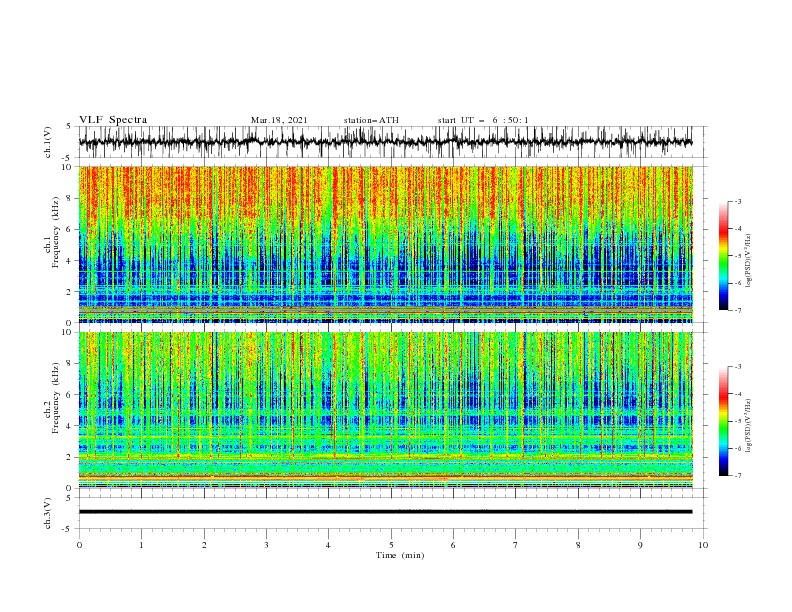Click the 'ch.1(V)' axis label
Image resolution: width=792 pixels, height=612 pixels.
48,142
